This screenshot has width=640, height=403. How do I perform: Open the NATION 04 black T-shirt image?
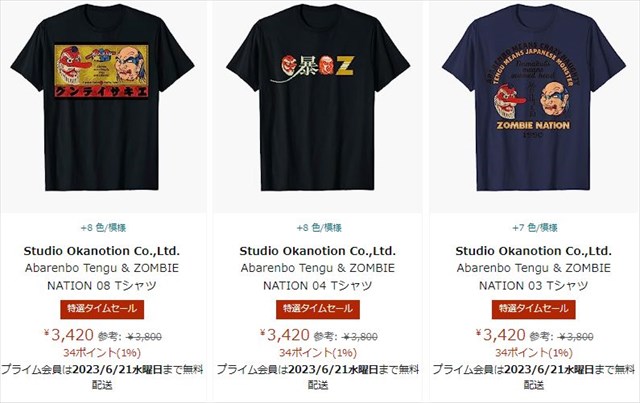pos(318,98)
